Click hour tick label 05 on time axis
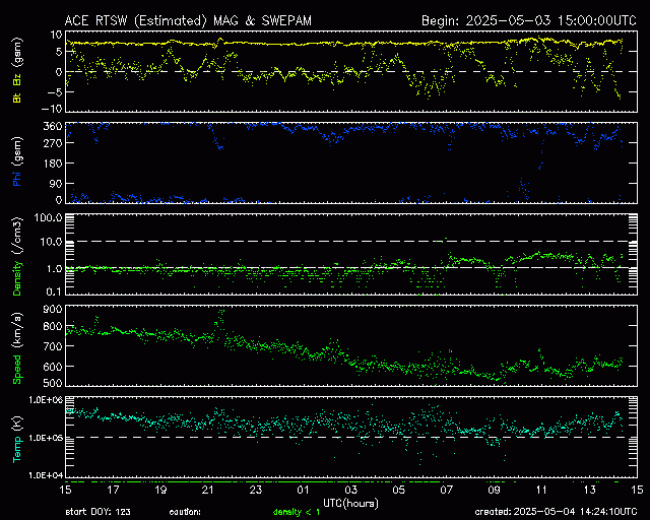This screenshot has width=650, height=520. pyautogui.click(x=398, y=490)
